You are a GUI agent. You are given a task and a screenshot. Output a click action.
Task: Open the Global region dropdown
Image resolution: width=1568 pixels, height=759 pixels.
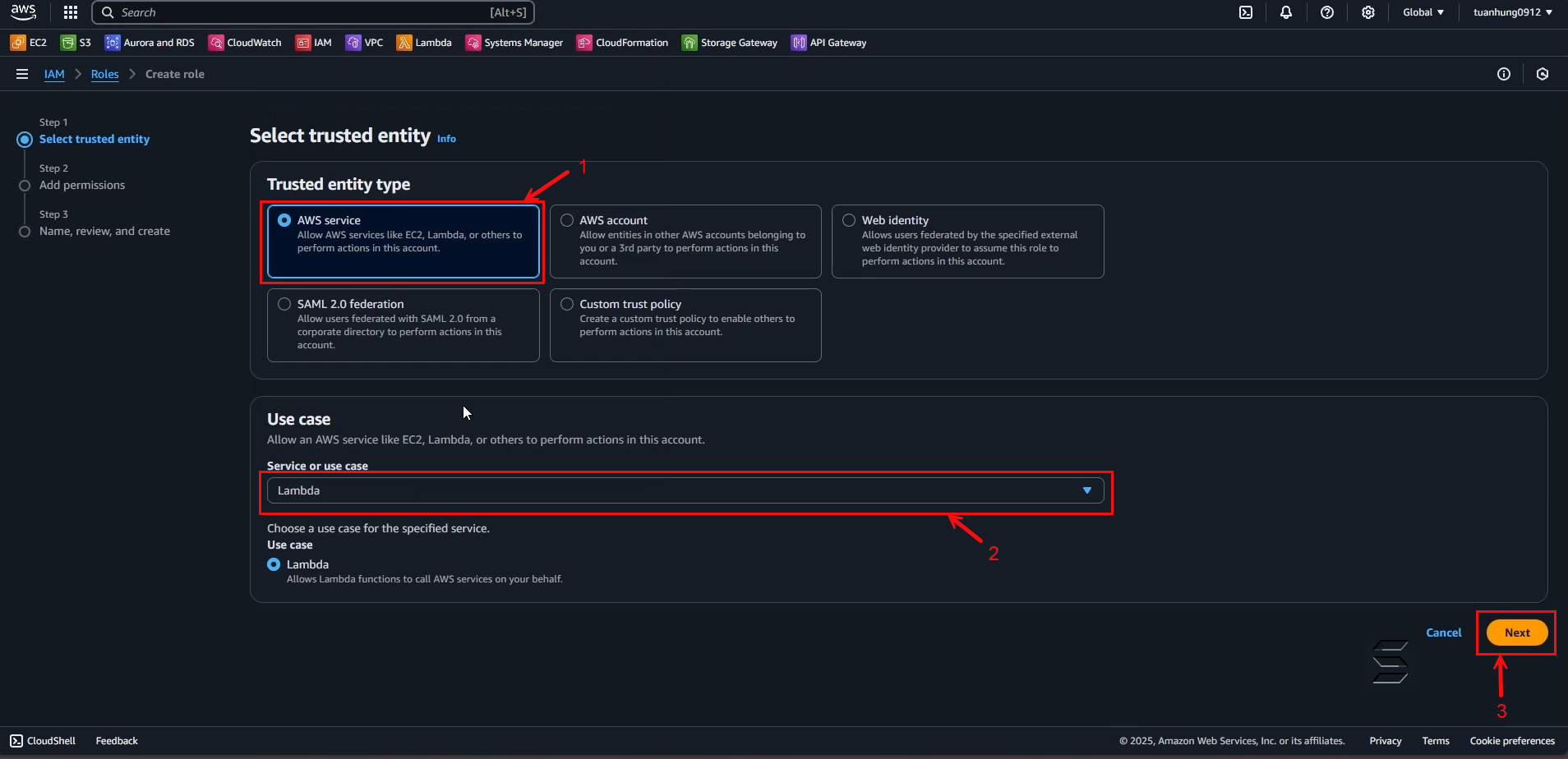point(1423,12)
